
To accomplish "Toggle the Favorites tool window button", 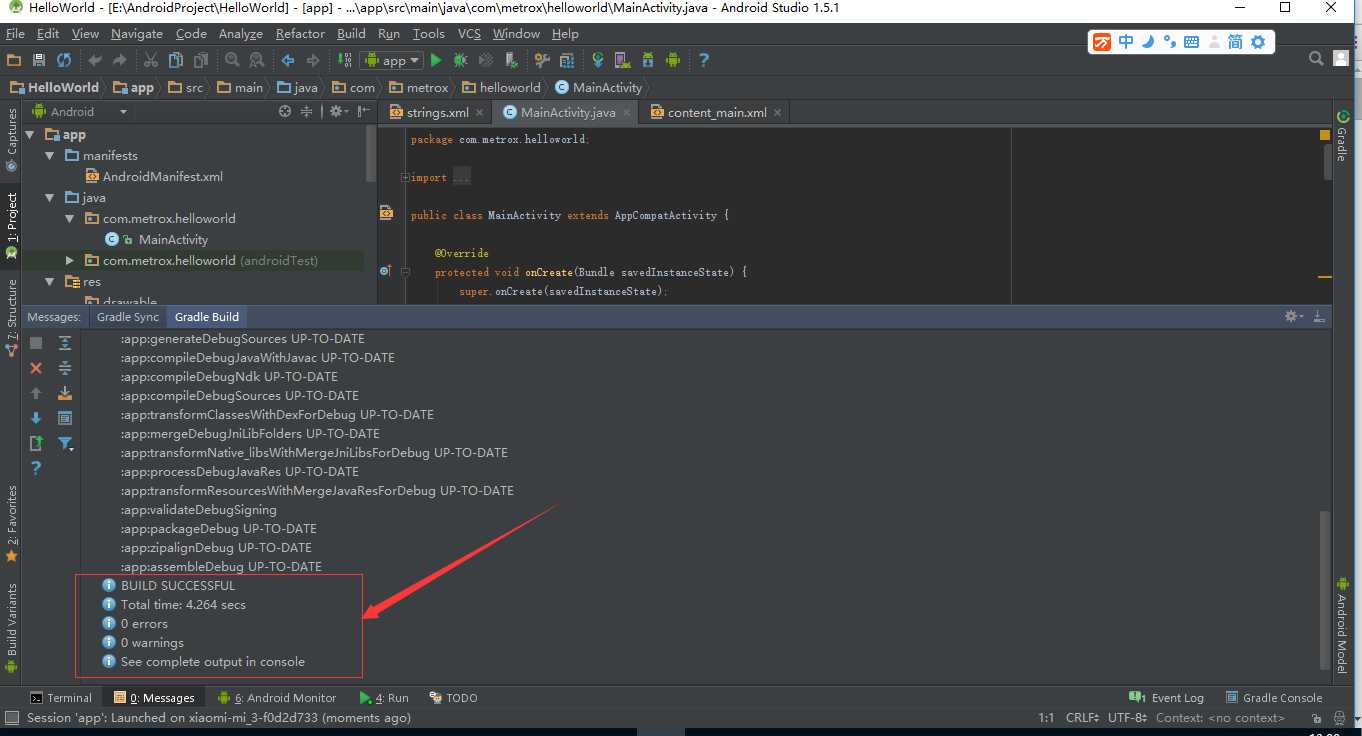I will click(x=11, y=522).
